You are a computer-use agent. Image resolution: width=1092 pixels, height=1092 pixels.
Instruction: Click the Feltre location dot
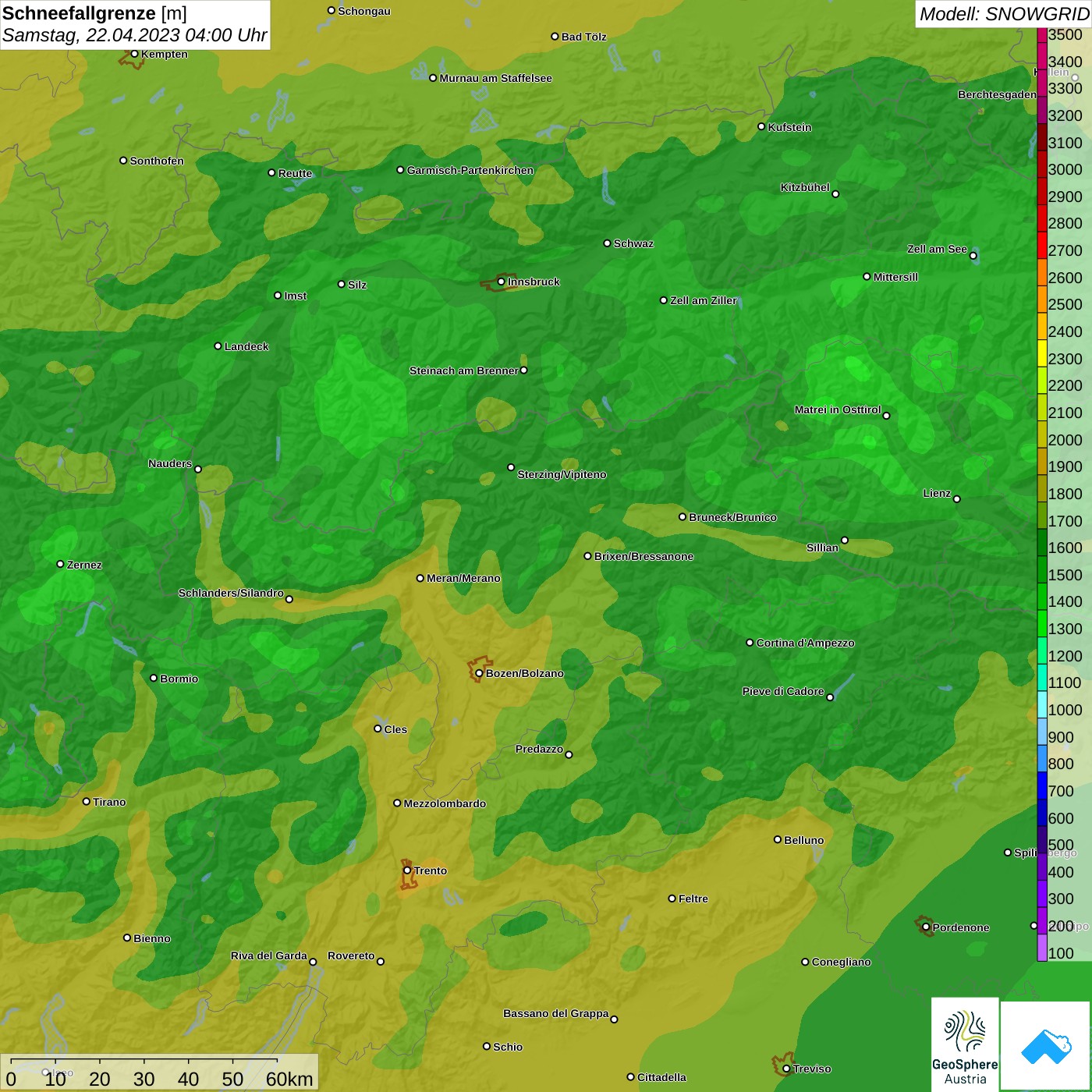coord(672,899)
